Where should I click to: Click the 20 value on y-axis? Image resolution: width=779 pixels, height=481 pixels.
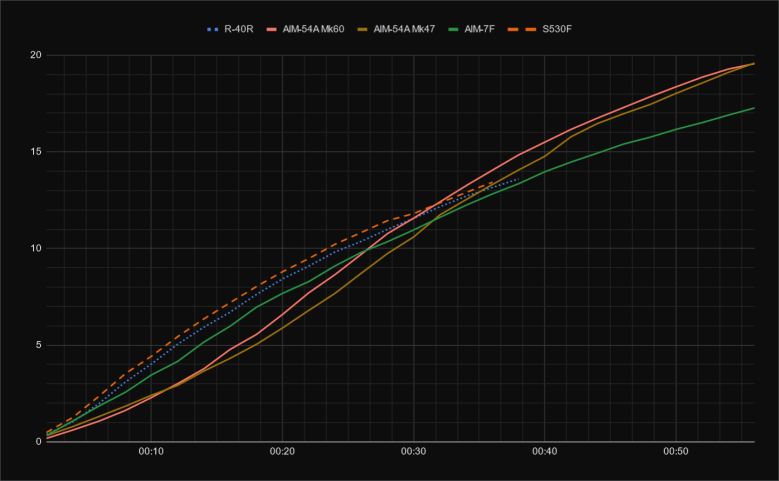[34, 55]
